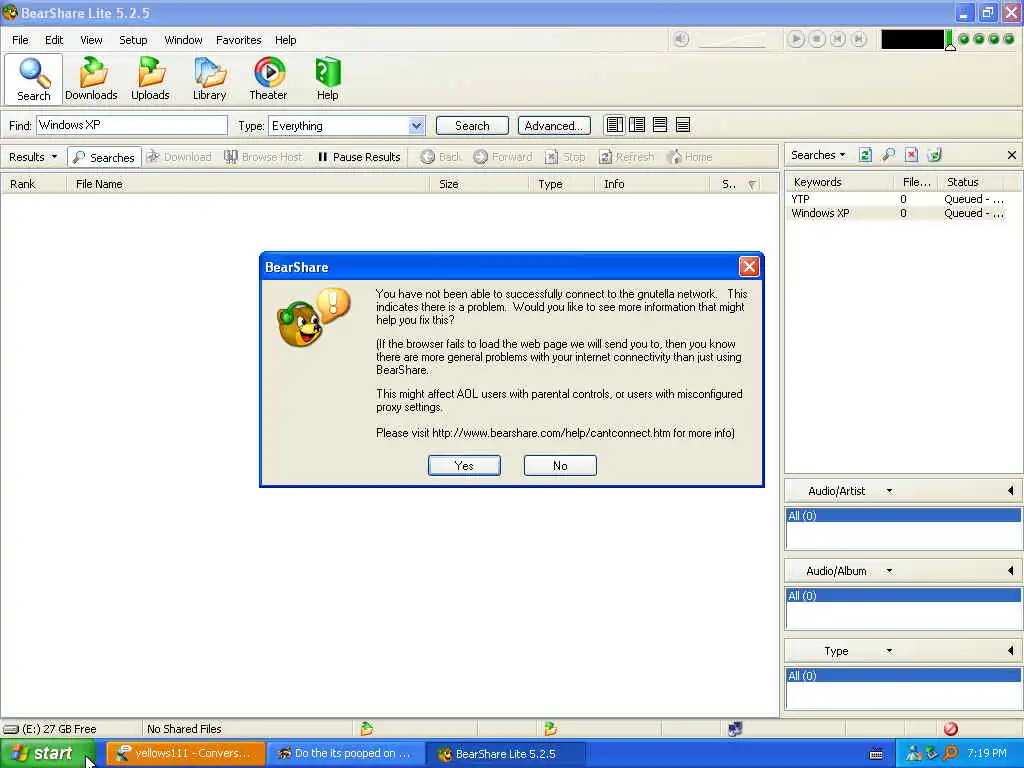Click No in the BearShare dialog
The width and height of the screenshot is (1024, 768).
[560, 466]
